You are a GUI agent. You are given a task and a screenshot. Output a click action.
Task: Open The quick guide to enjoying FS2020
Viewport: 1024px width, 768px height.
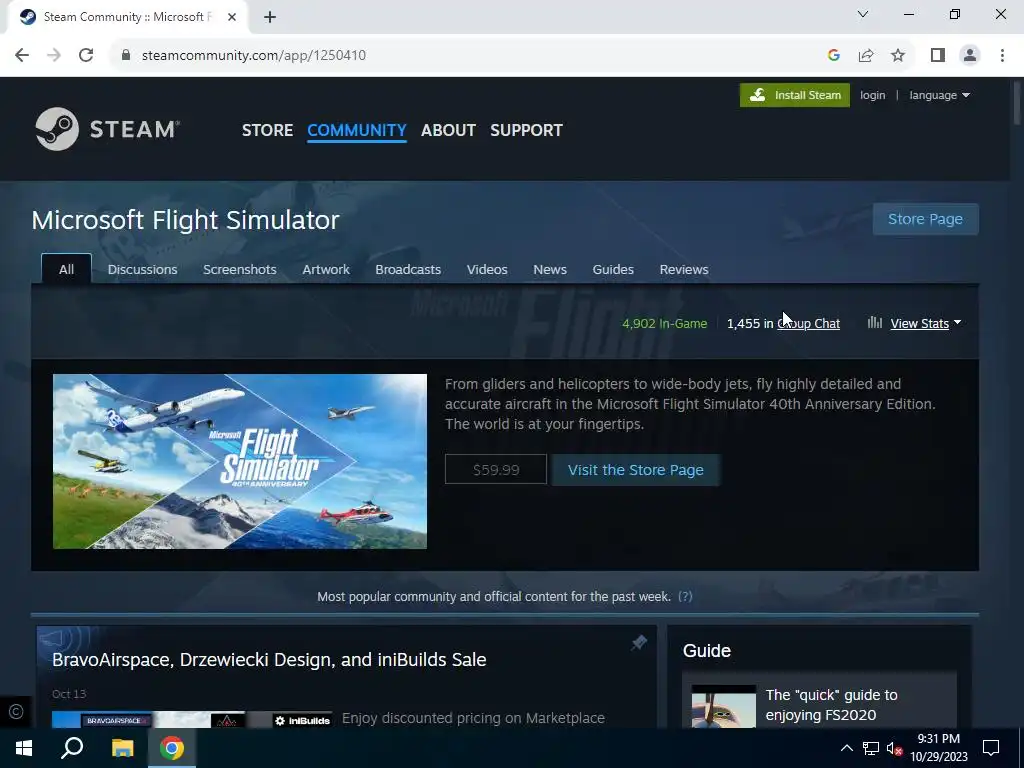click(831, 705)
